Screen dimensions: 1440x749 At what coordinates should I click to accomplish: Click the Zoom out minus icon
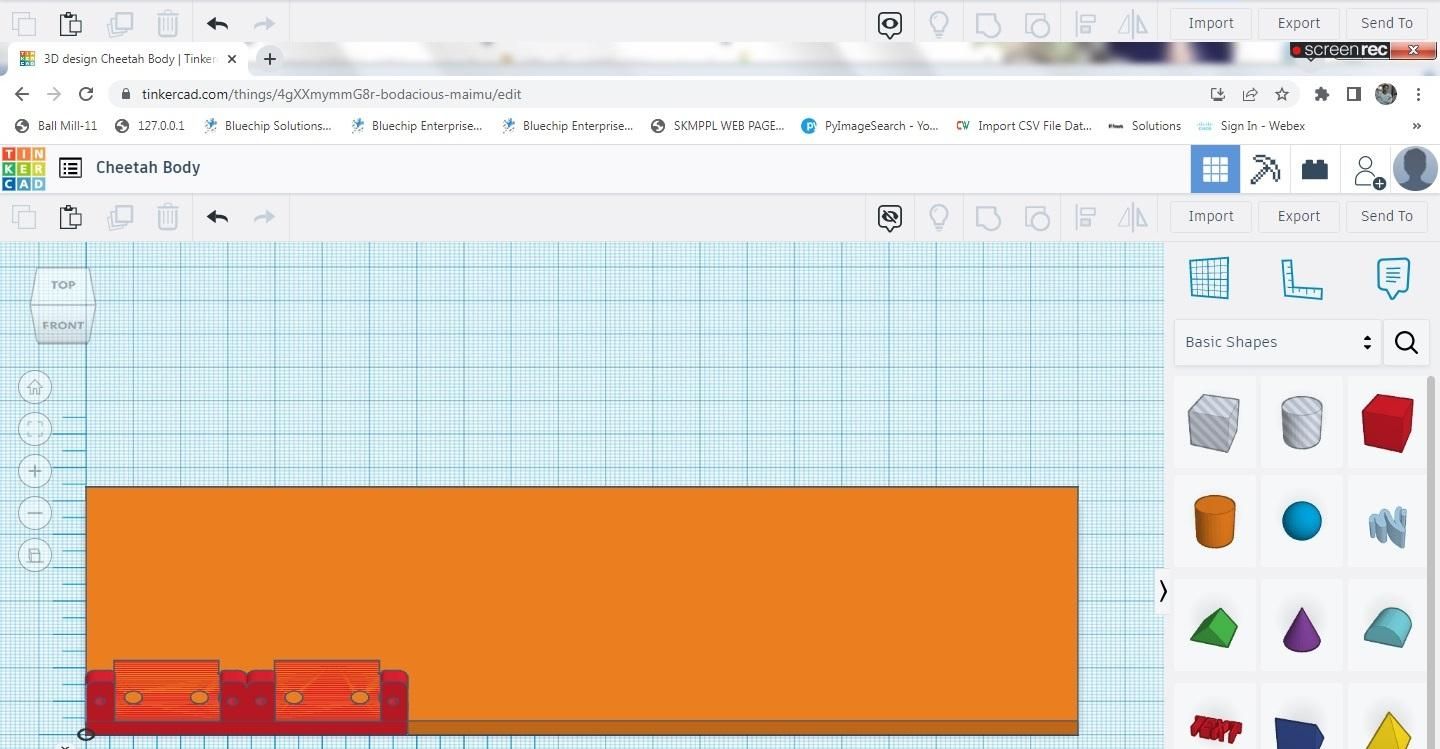click(35, 513)
